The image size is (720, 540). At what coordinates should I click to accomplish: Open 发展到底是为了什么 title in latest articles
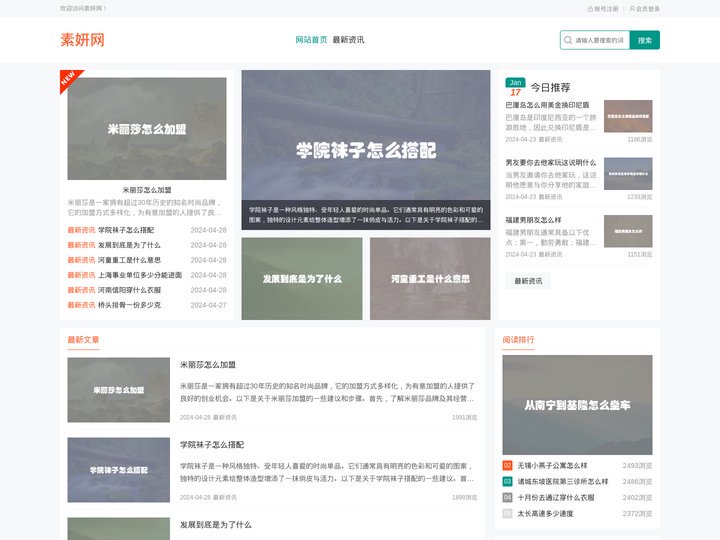pyautogui.click(x=215, y=524)
